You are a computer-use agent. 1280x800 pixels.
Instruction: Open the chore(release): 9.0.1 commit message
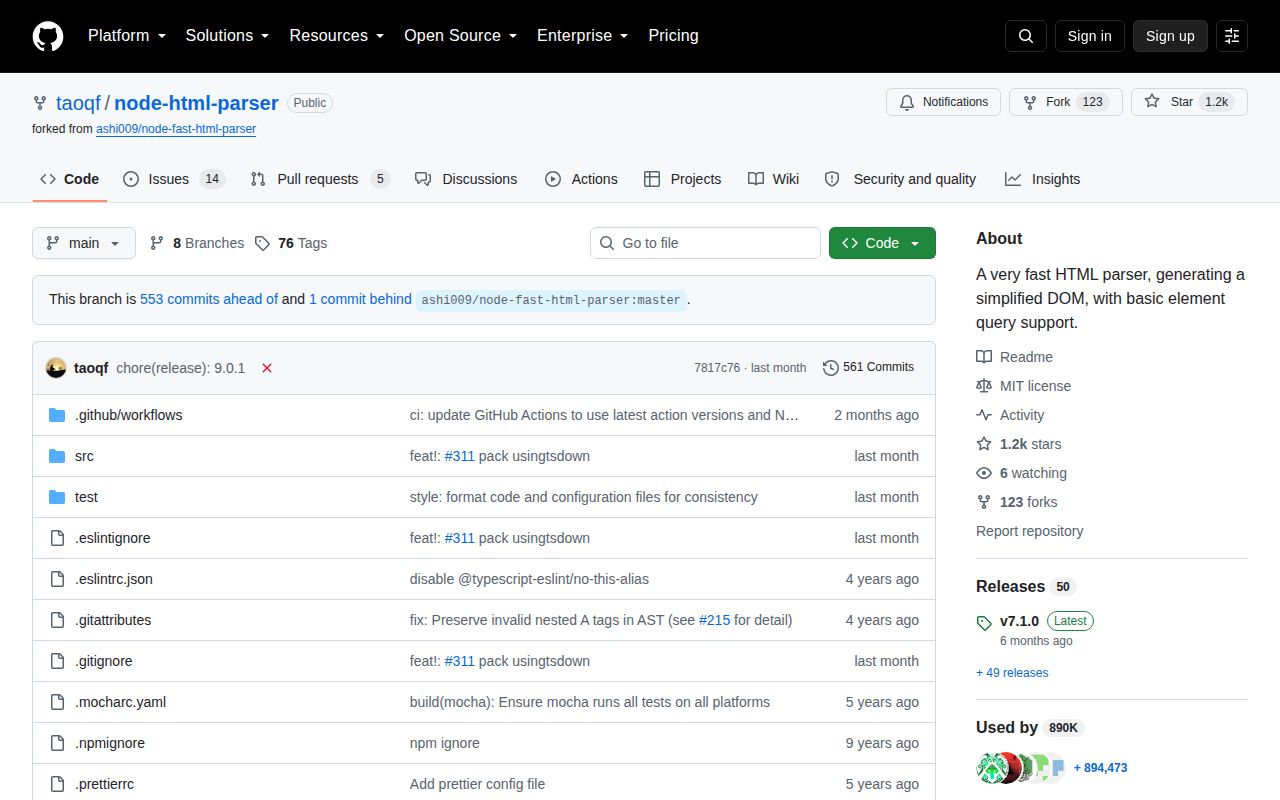(181, 368)
